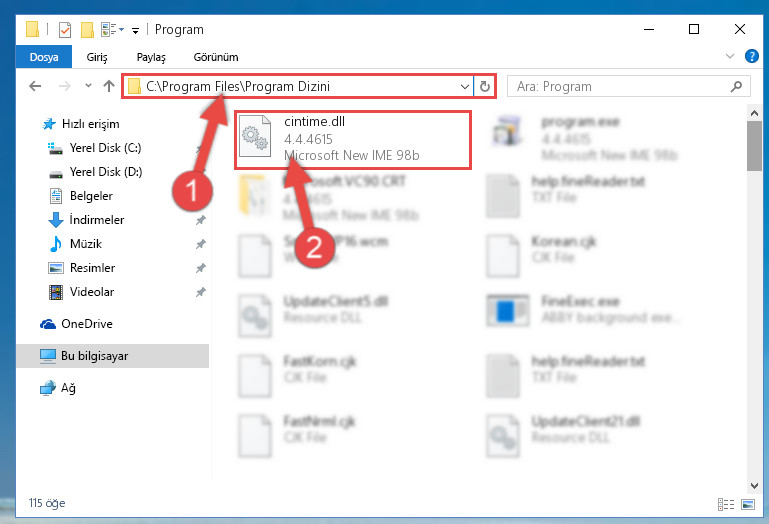The width and height of the screenshot is (769, 524).
Task: Click the New folder quick access icon
Action: pyautogui.click(x=87, y=30)
